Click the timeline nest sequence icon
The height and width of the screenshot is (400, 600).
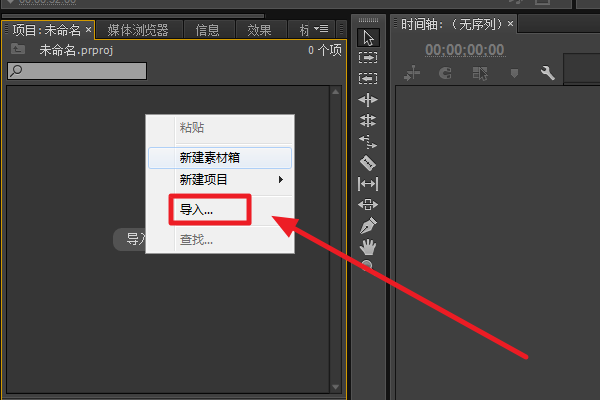click(x=412, y=73)
